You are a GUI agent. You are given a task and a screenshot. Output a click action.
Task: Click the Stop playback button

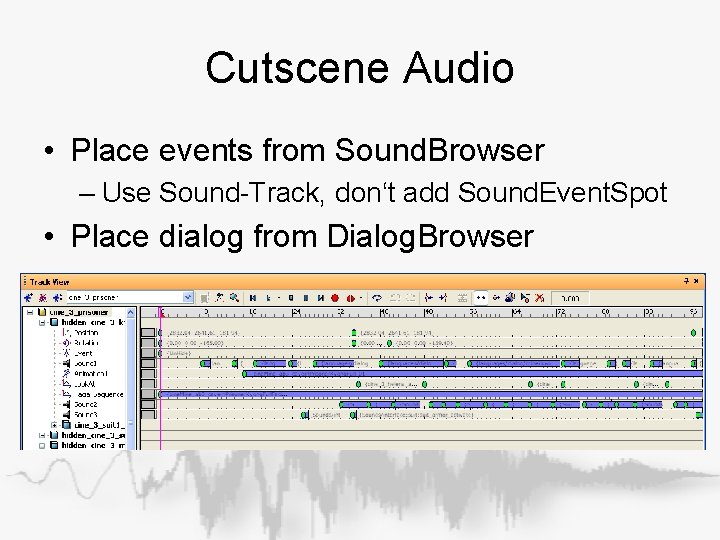(x=291, y=298)
